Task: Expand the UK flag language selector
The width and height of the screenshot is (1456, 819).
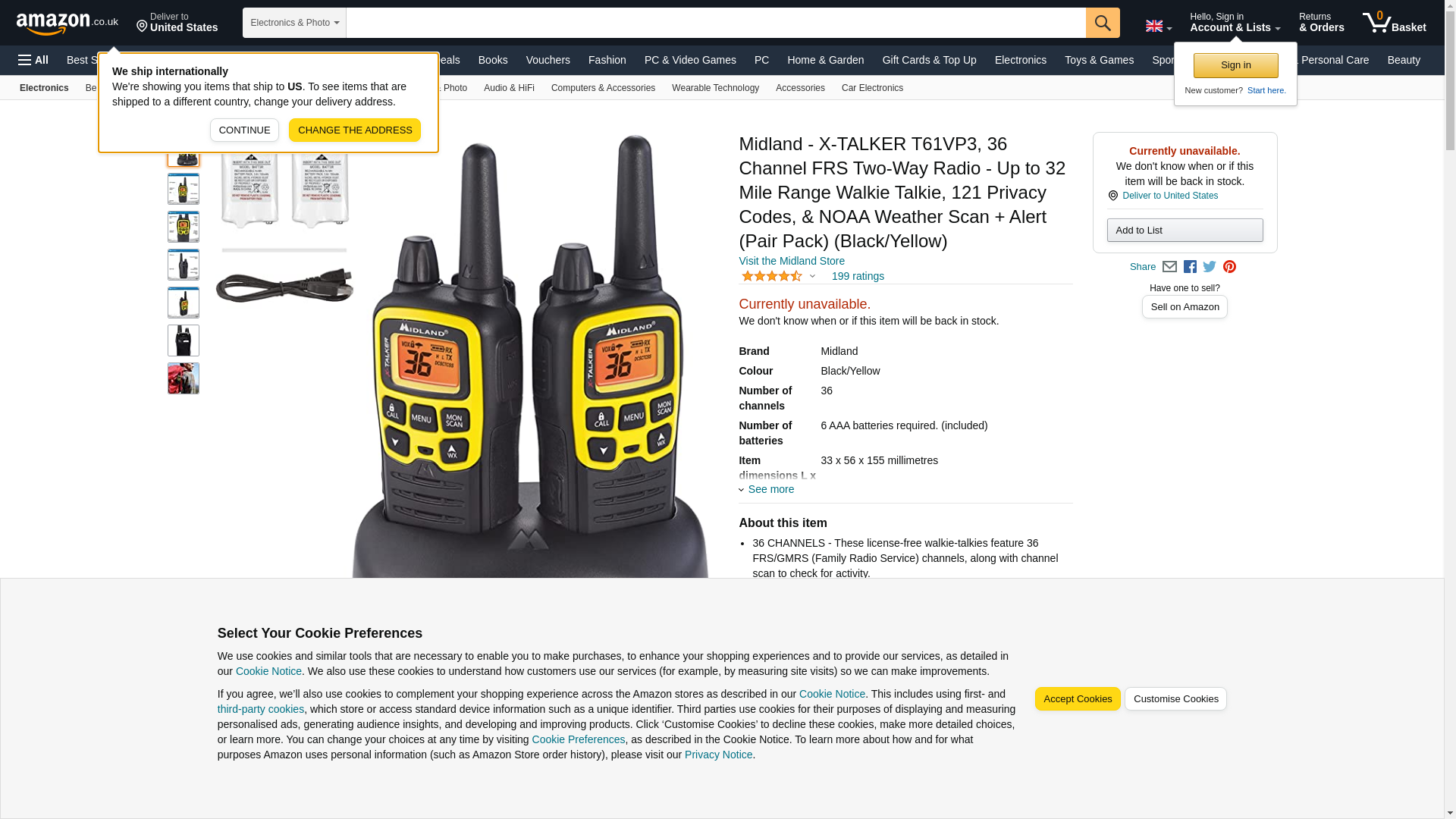Action: click(1158, 26)
